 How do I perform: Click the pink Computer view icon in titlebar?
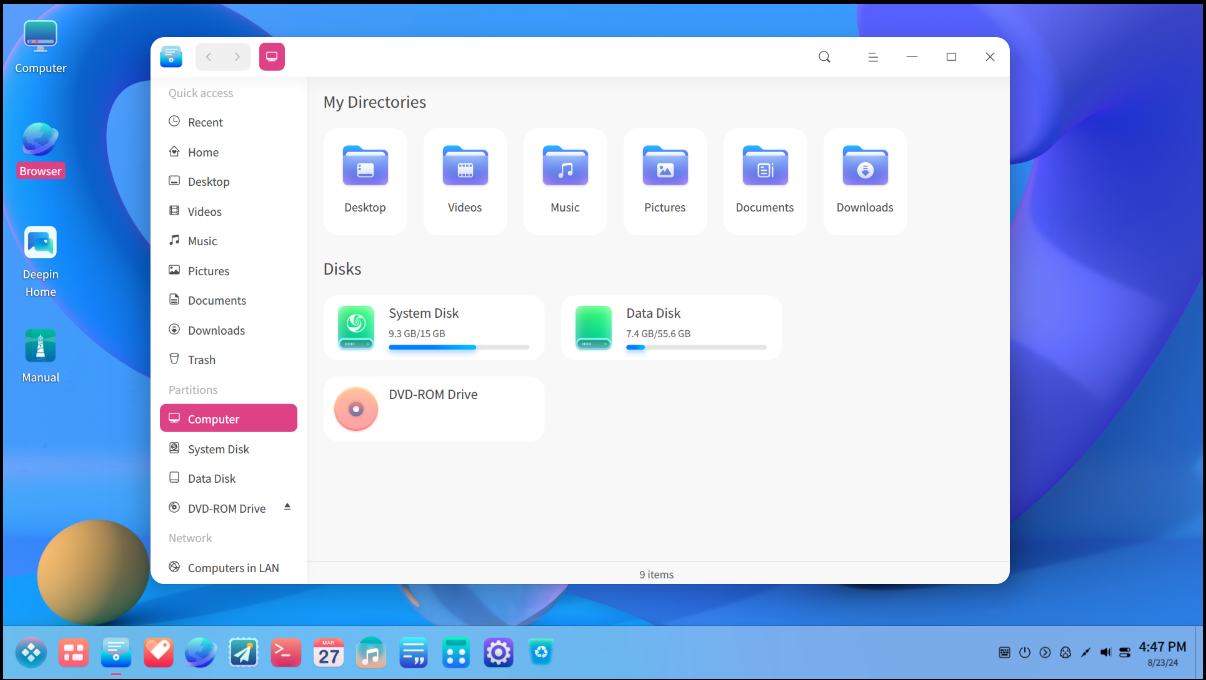271,57
